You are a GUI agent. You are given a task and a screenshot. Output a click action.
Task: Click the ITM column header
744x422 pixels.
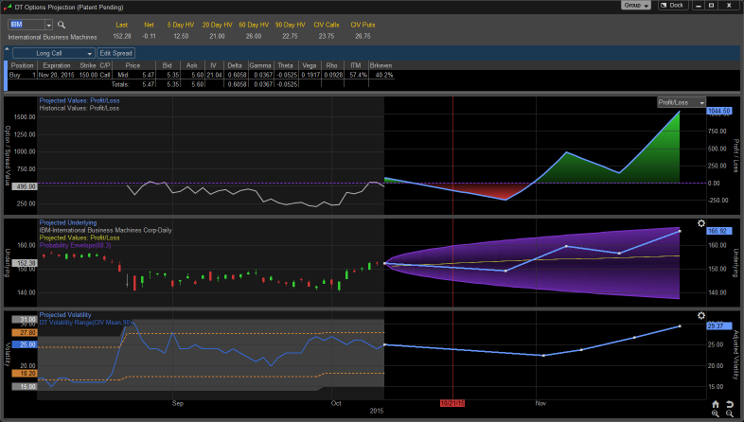(355, 66)
